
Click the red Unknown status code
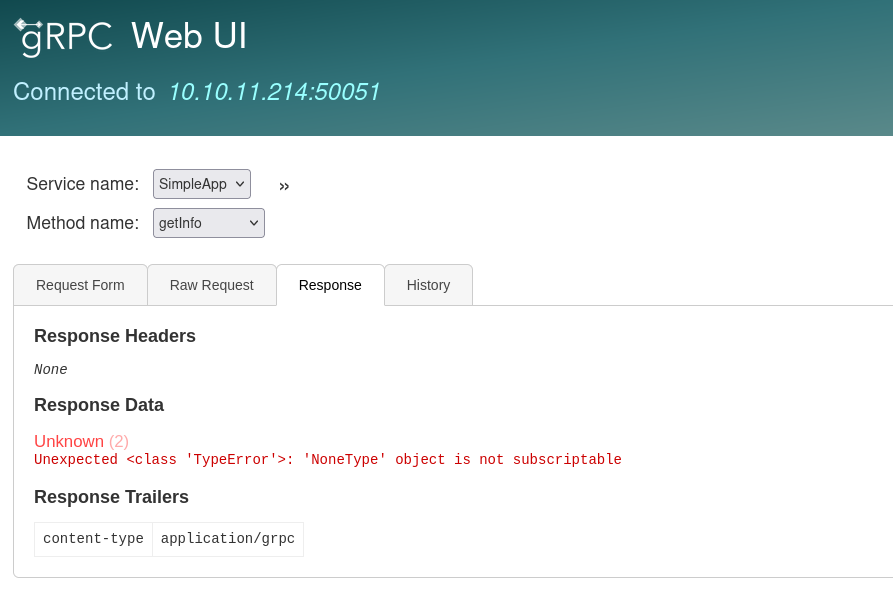[69, 441]
